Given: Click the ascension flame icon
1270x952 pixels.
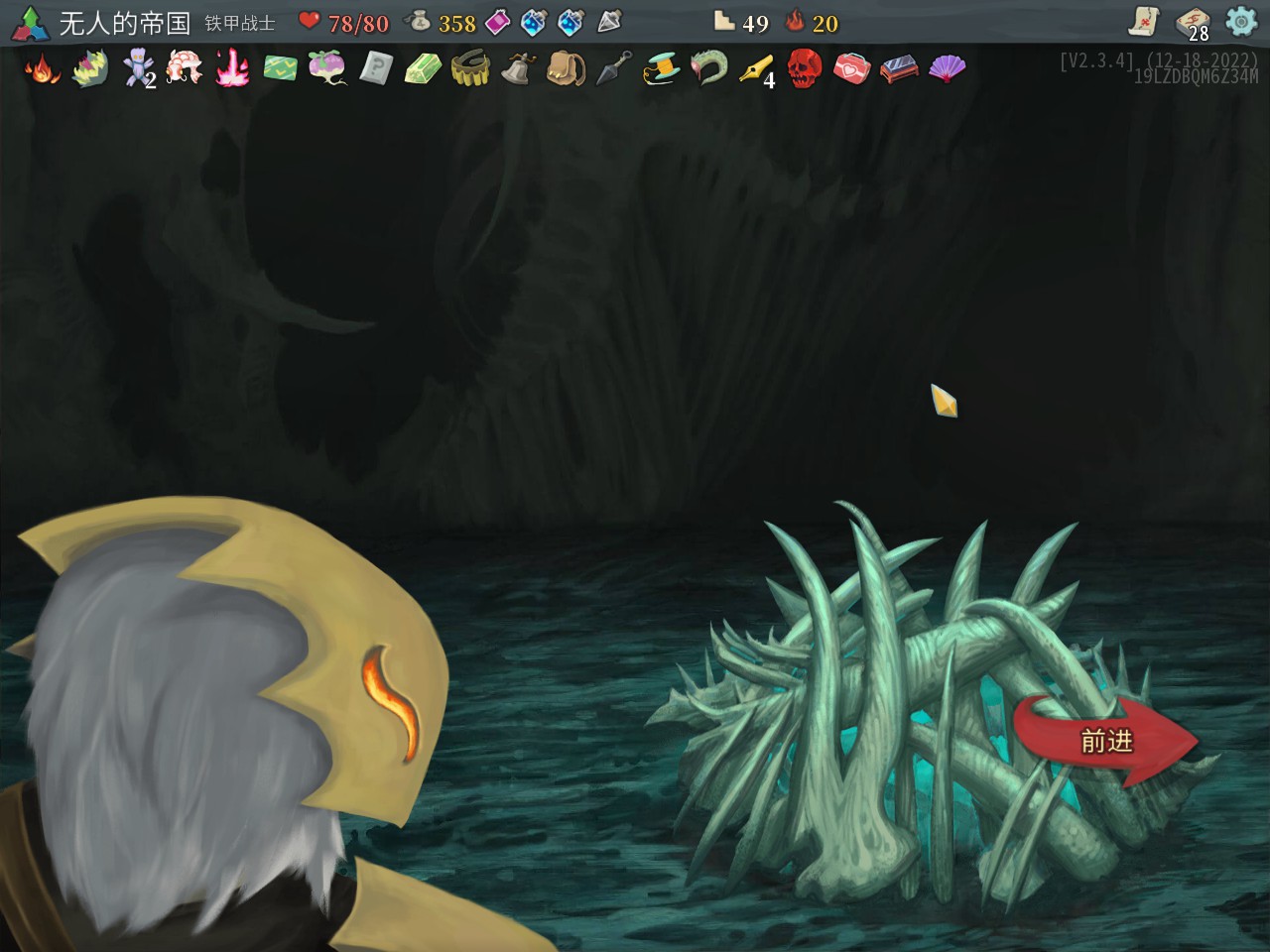Looking at the screenshot, I should point(796,21).
